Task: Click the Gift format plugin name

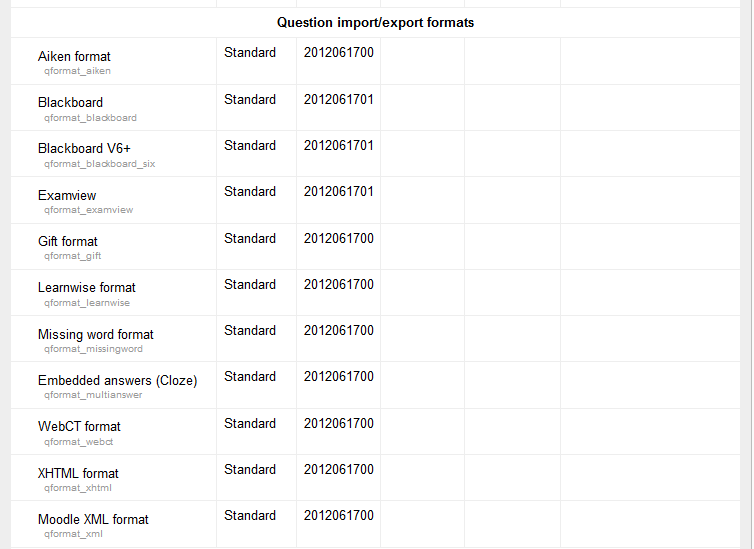Action: point(68,242)
